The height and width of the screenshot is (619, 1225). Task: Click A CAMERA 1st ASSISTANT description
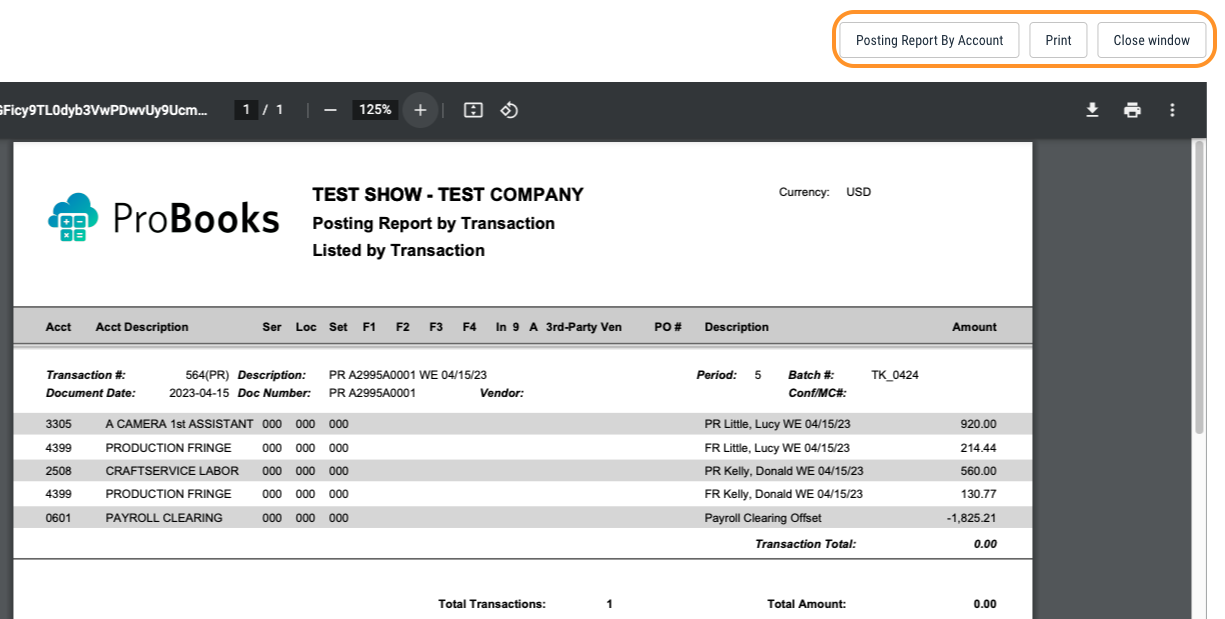point(179,424)
